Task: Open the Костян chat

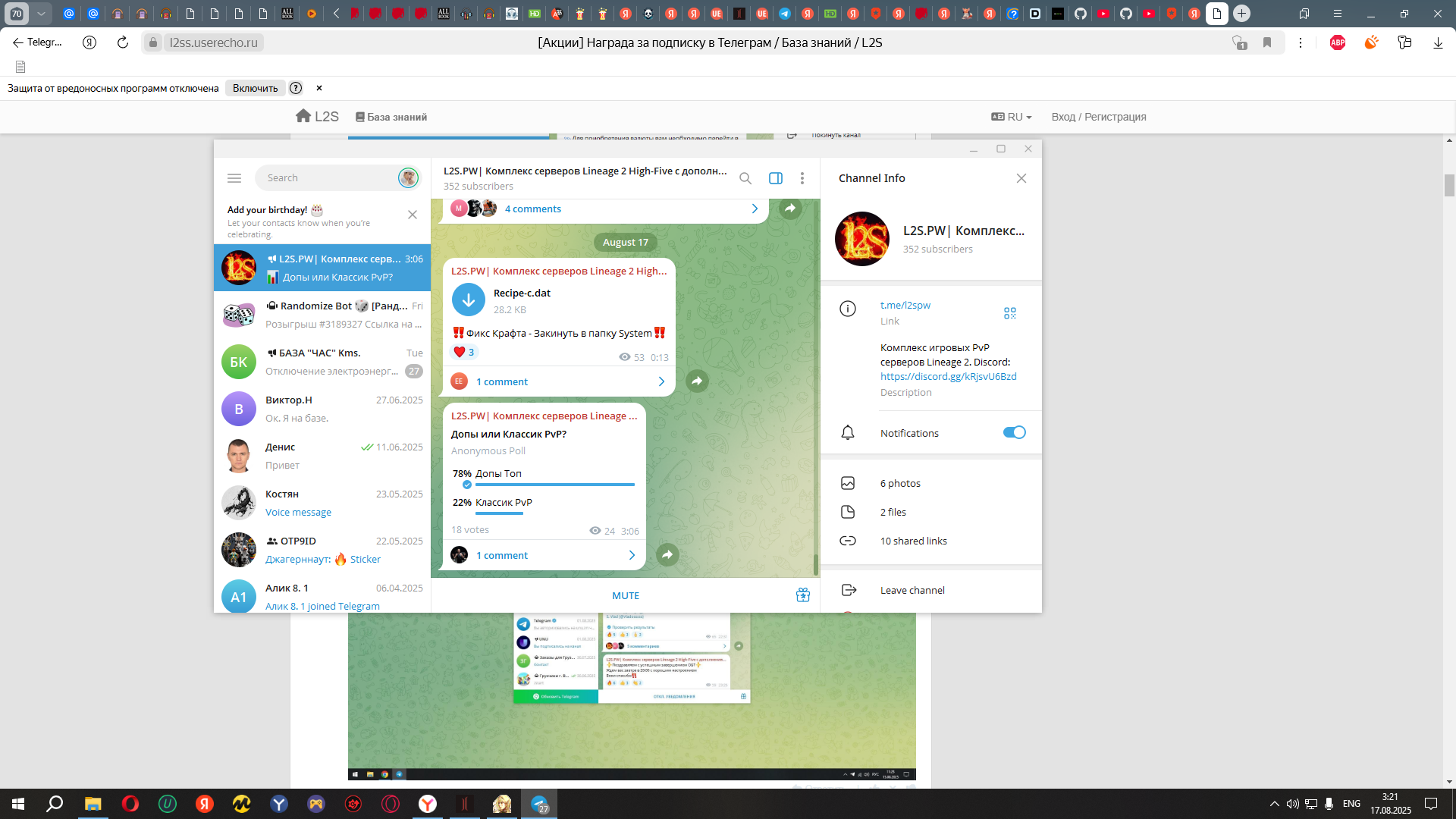Action: click(x=322, y=503)
